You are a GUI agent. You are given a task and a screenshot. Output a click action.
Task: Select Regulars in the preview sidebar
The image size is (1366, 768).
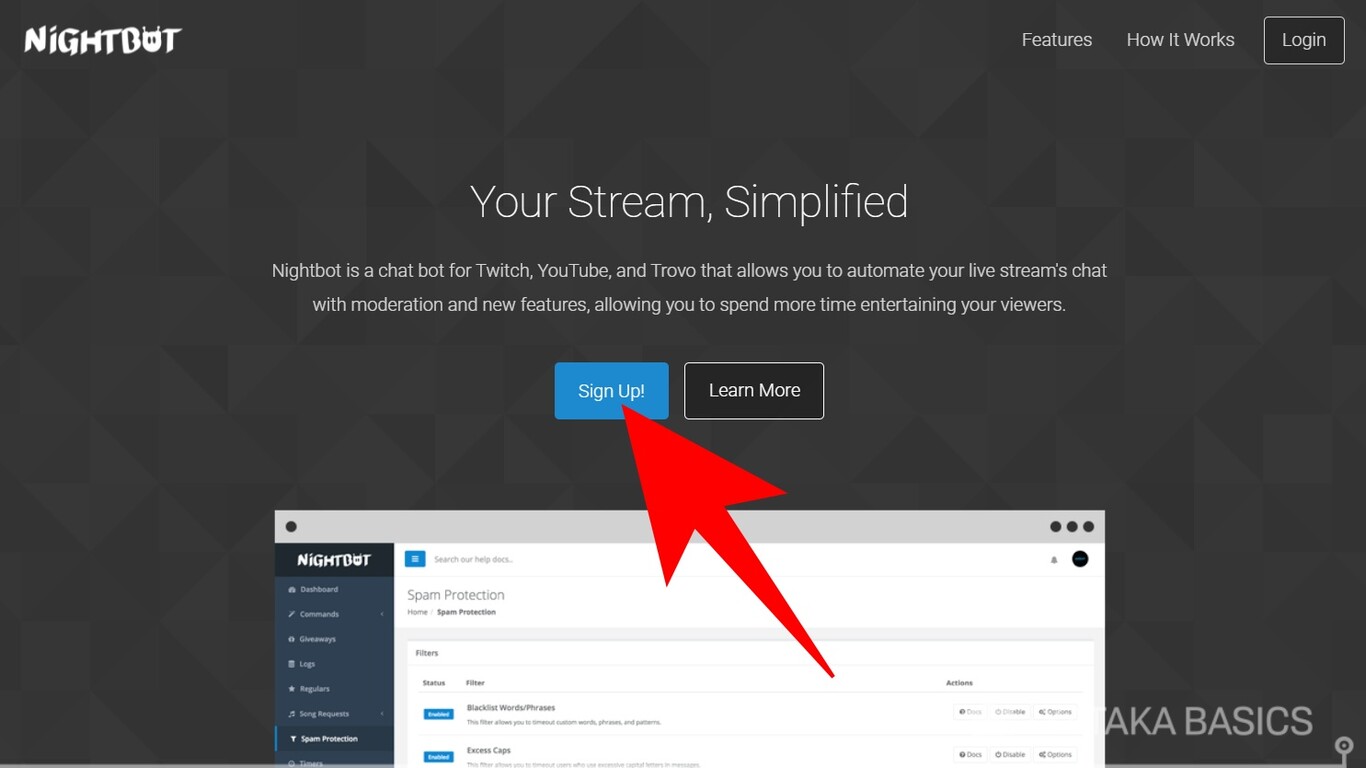pos(314,689)
